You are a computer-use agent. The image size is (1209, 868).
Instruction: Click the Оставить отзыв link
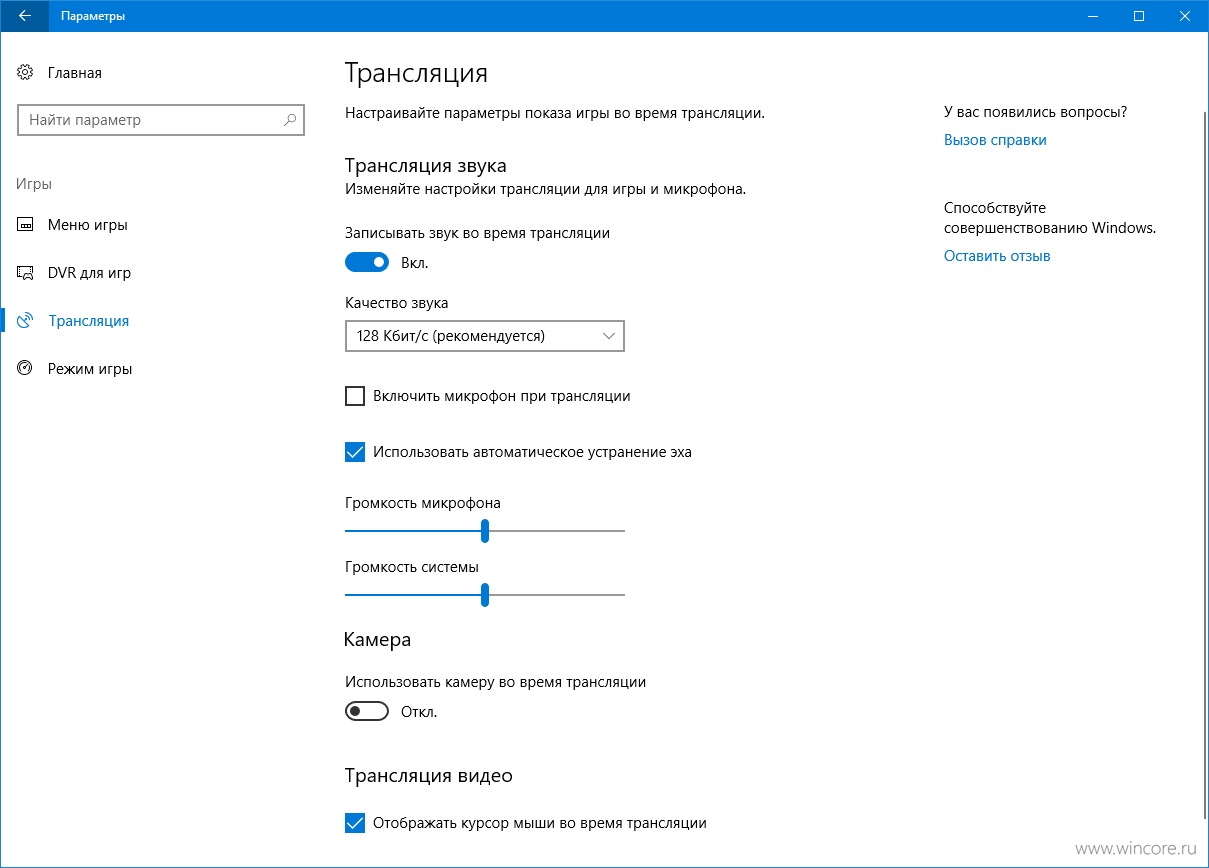[997, 256]
